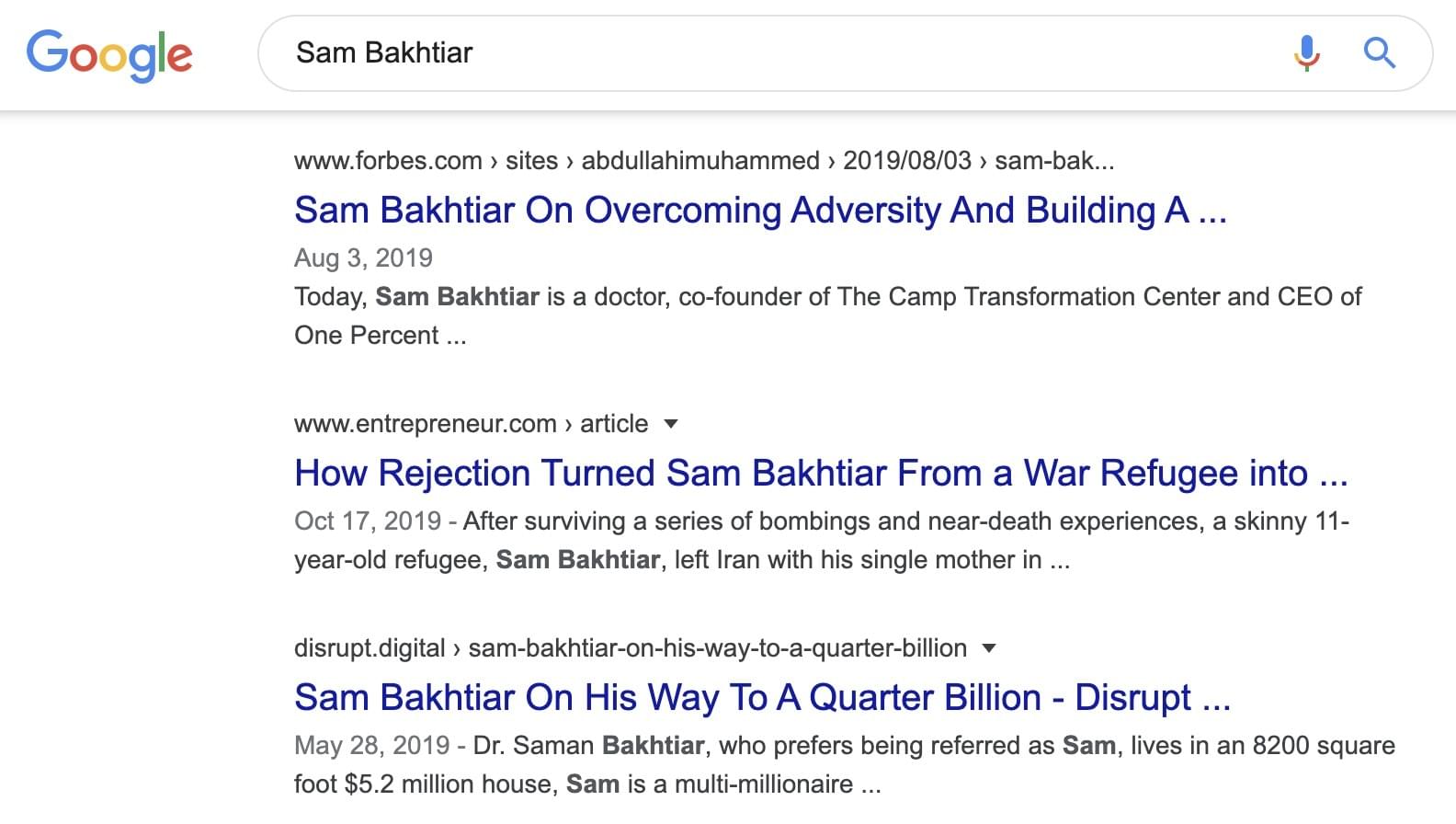Click the magnifying glass search icon

tap(1379, 52)
